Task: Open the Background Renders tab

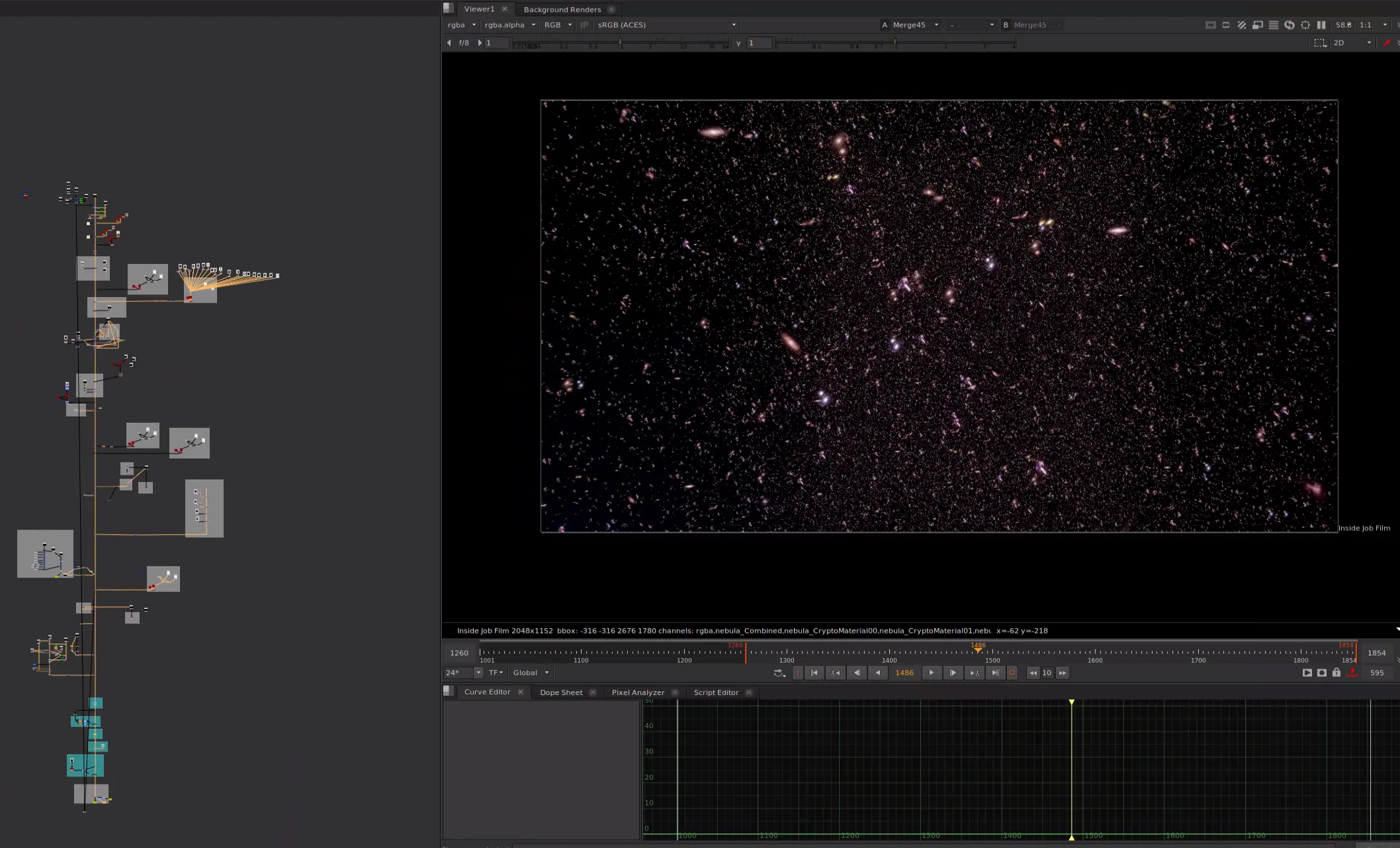Action: point(562,9)
